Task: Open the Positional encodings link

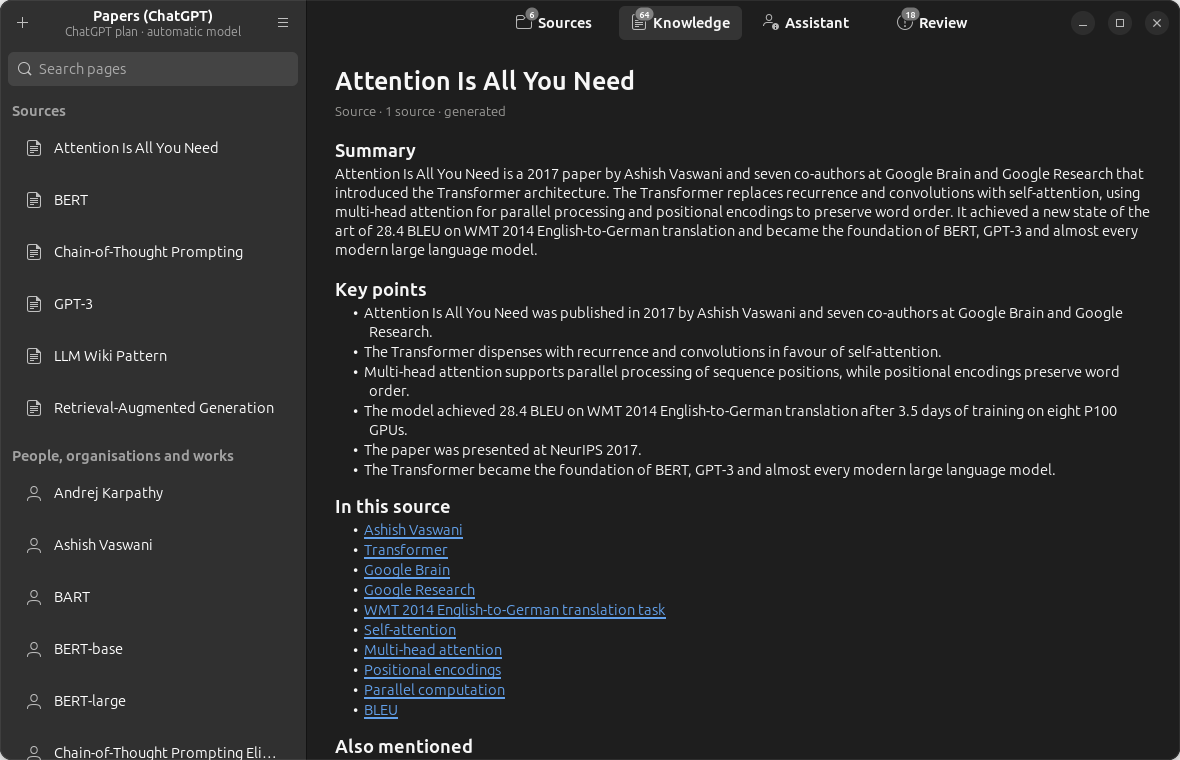Action: click(x=433, y=670)
